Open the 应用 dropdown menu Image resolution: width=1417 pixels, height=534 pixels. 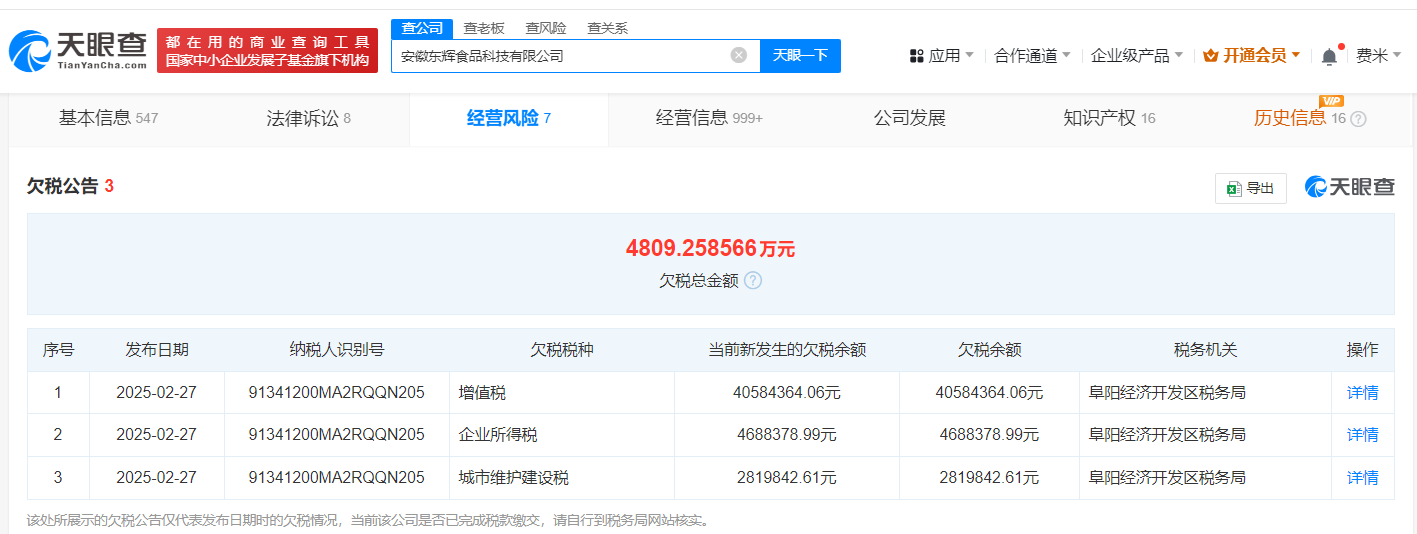941,56
